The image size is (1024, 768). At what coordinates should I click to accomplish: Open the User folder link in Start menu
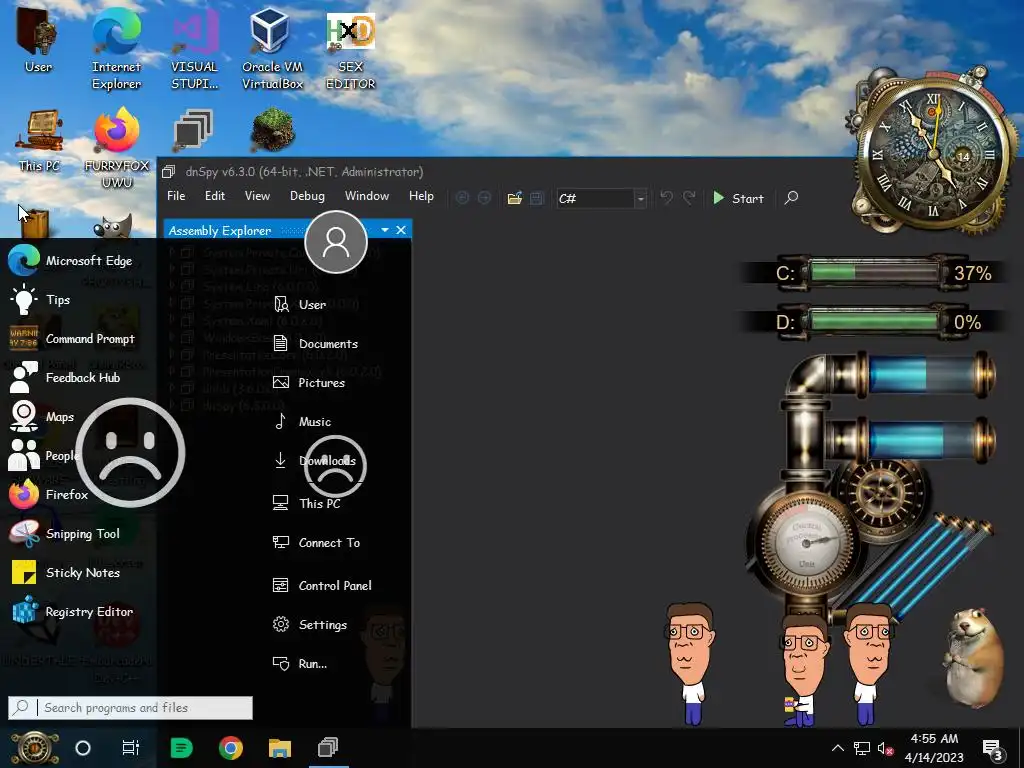(300, 304)
